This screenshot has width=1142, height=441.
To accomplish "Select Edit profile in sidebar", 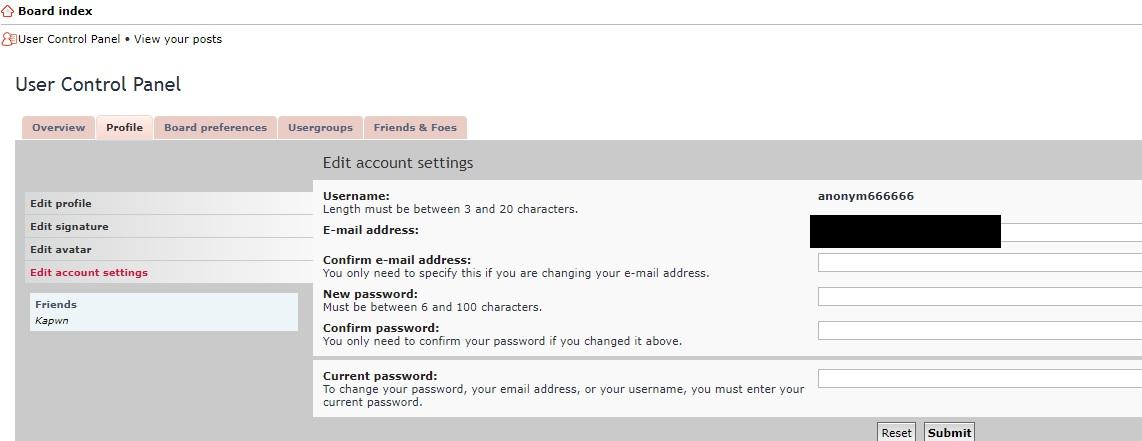I will coord(61,204).
